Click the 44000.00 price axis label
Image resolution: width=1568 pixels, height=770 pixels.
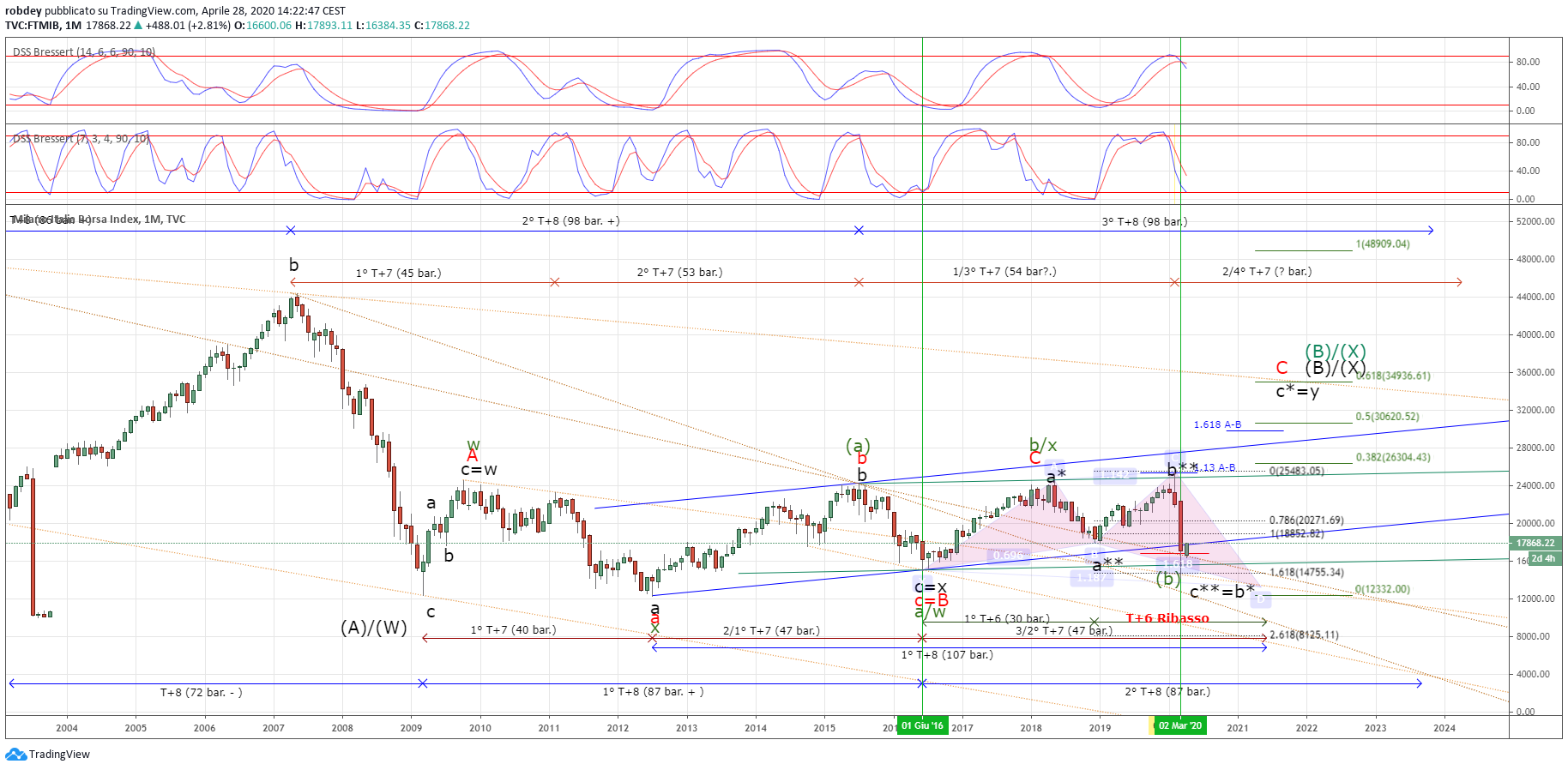click(1535, 297)
